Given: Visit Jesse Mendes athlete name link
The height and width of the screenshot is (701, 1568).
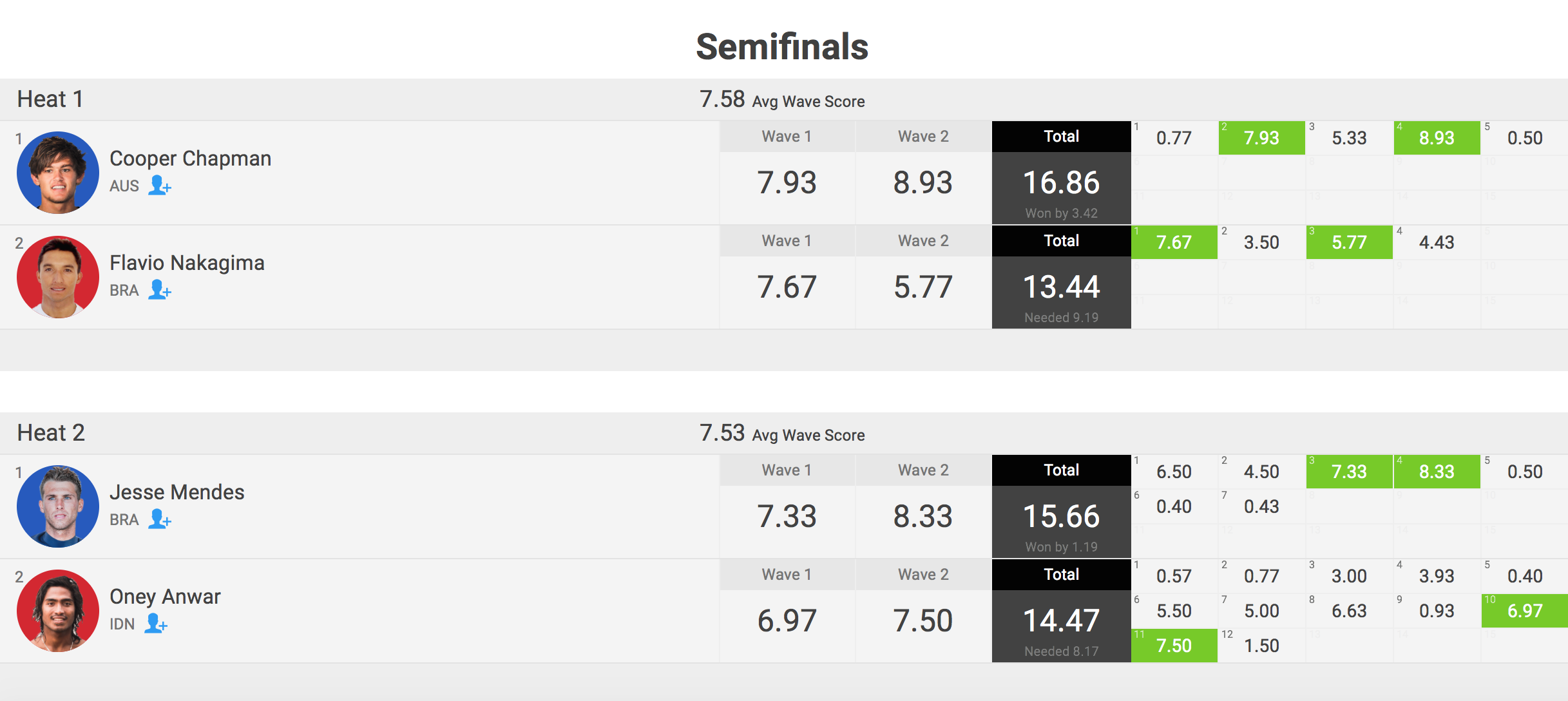Looking at the screenshot, I should 177,492.
